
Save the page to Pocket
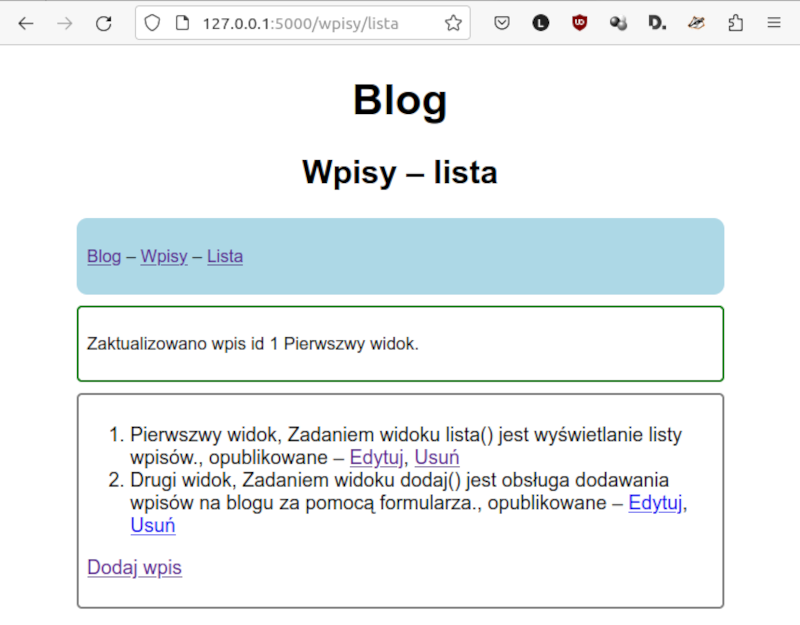tap(502, 22)
